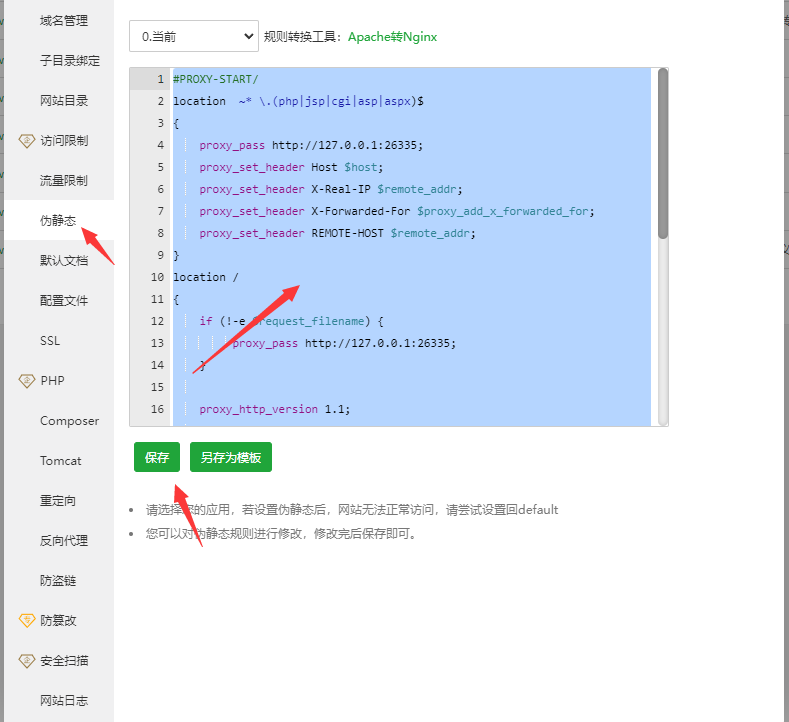Screen dimensions: 789x722
Task: Select the 伪静态 tab
Action: click(58, 220)
